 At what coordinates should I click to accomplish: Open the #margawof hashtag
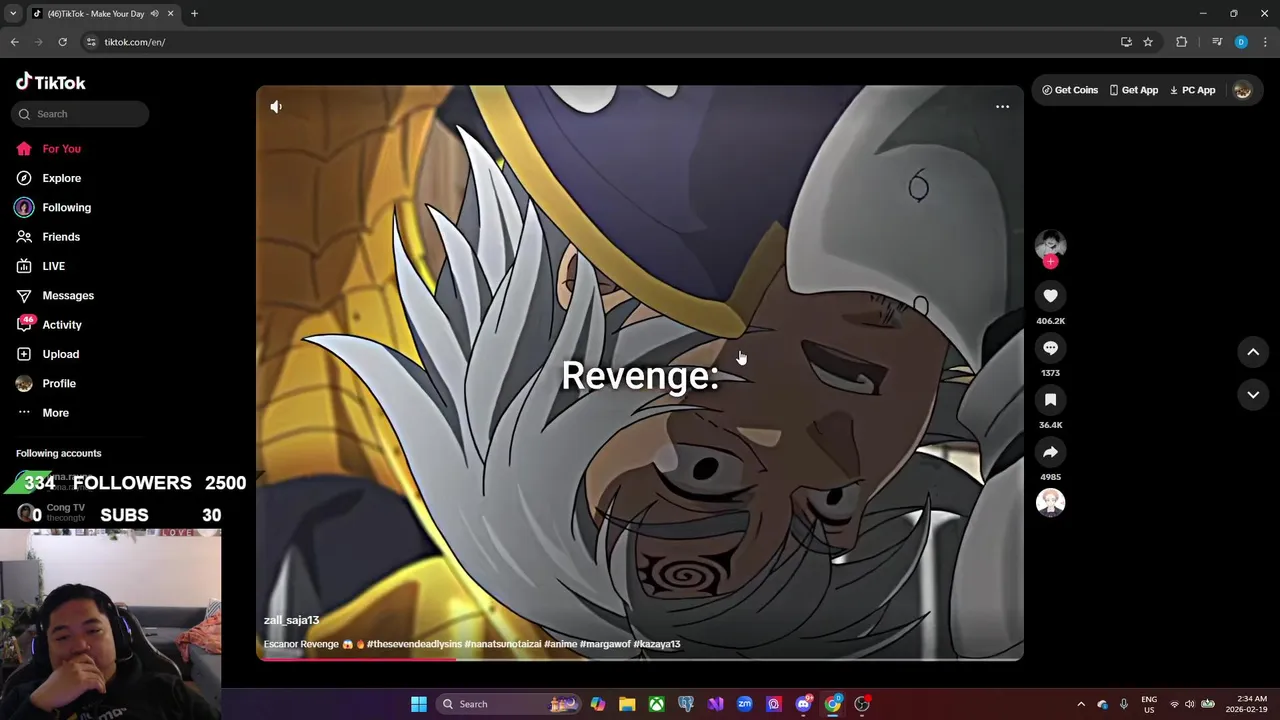605,644
